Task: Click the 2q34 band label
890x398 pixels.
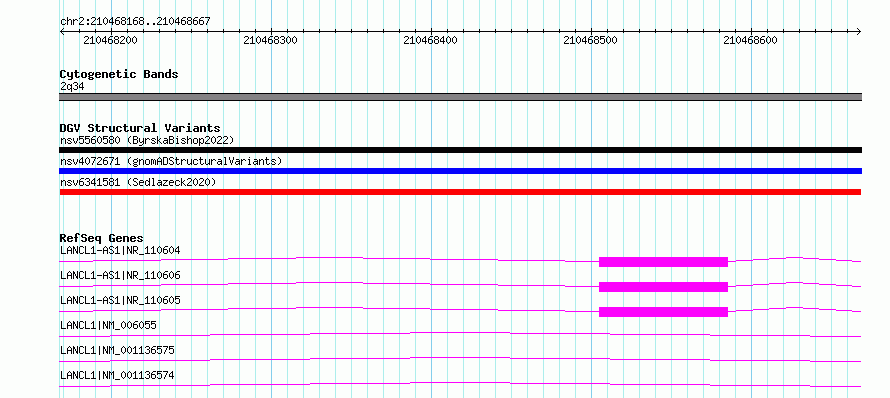Action: (73, 86)
